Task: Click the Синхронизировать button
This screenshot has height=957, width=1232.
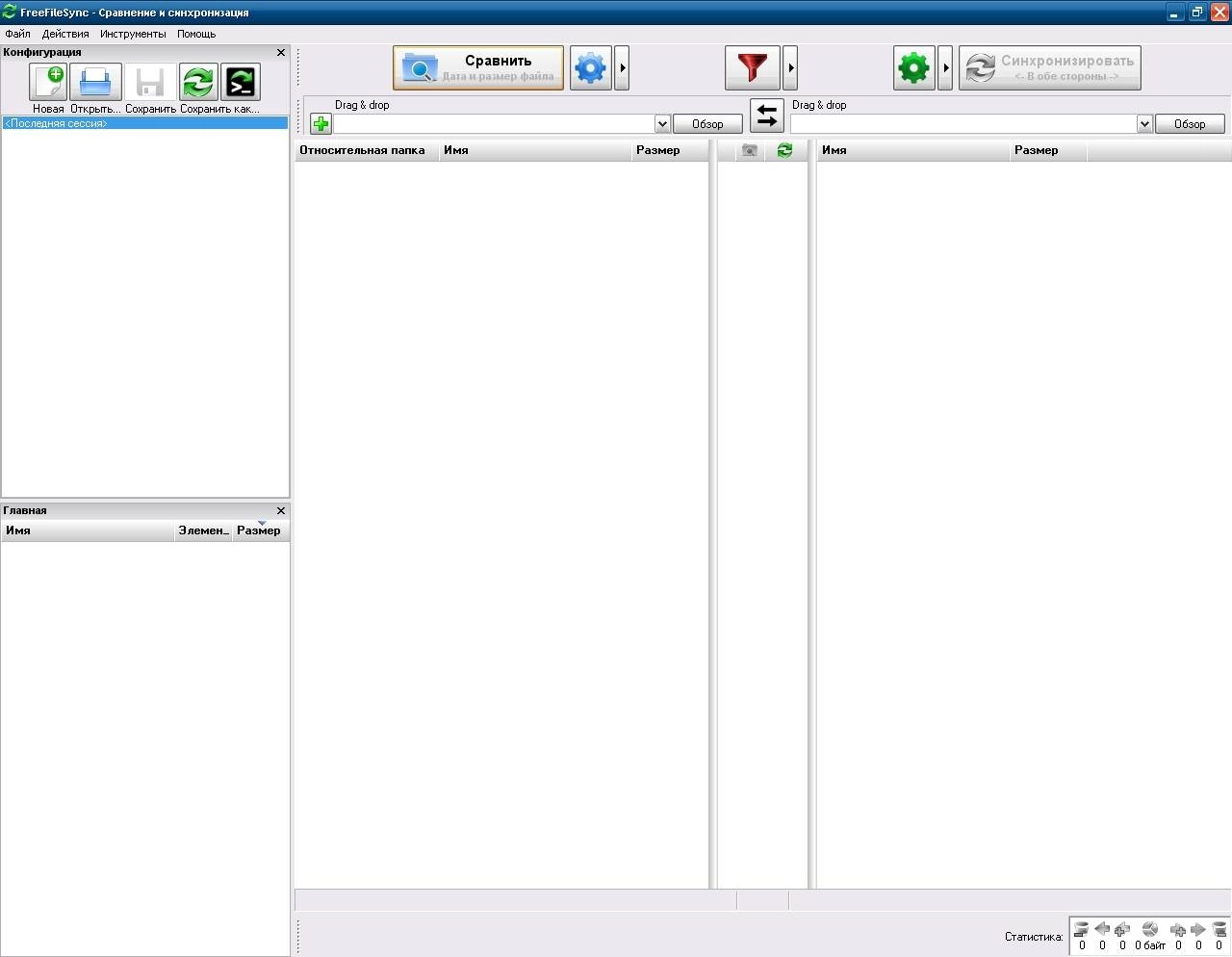Action: point(1050,68)
